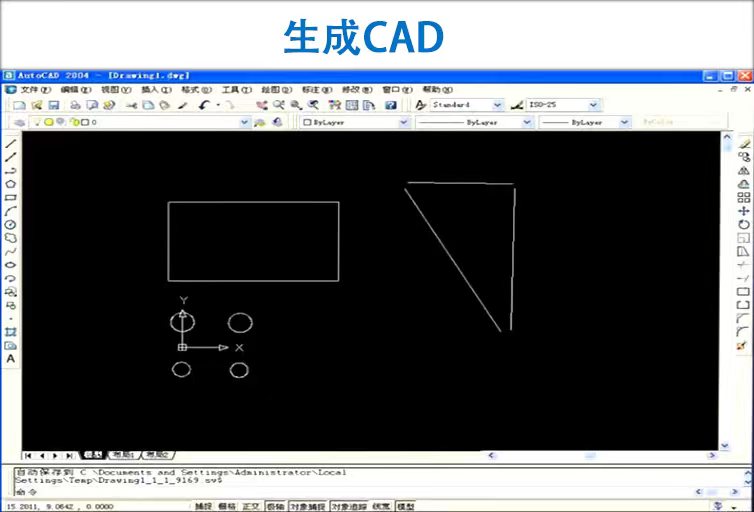Select the Multiline Text A tool
Viewport: 754px width, 512px height.
(11, 359)
